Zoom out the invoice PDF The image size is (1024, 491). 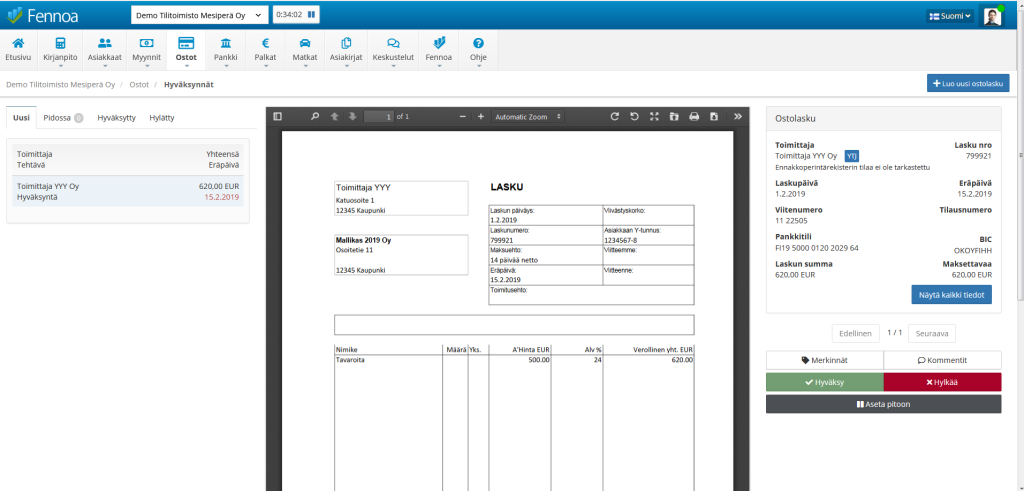pyautogui.click(x=462, y=117)
